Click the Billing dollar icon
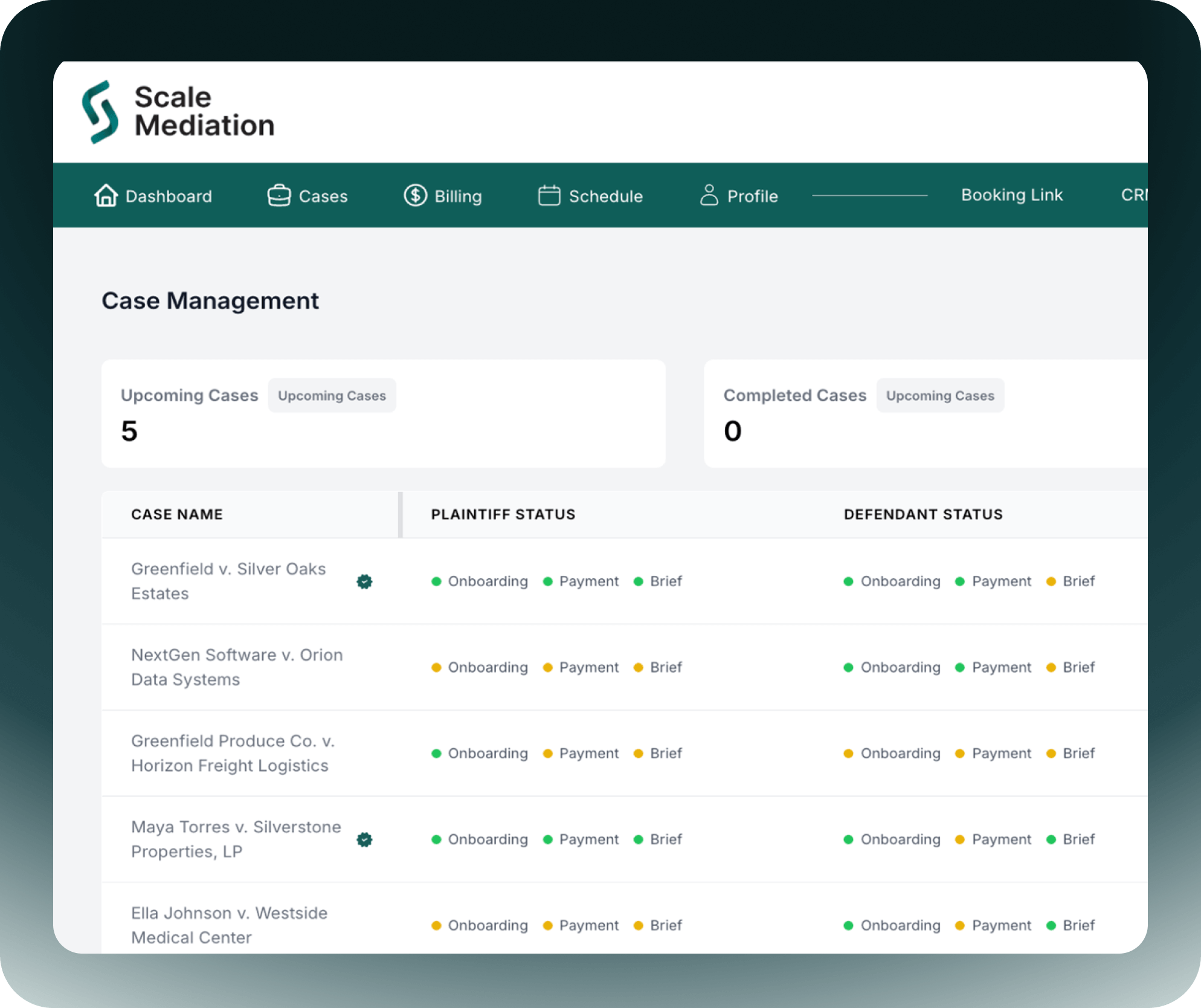The image size is (1201, 1008). [x=415, y=196]
